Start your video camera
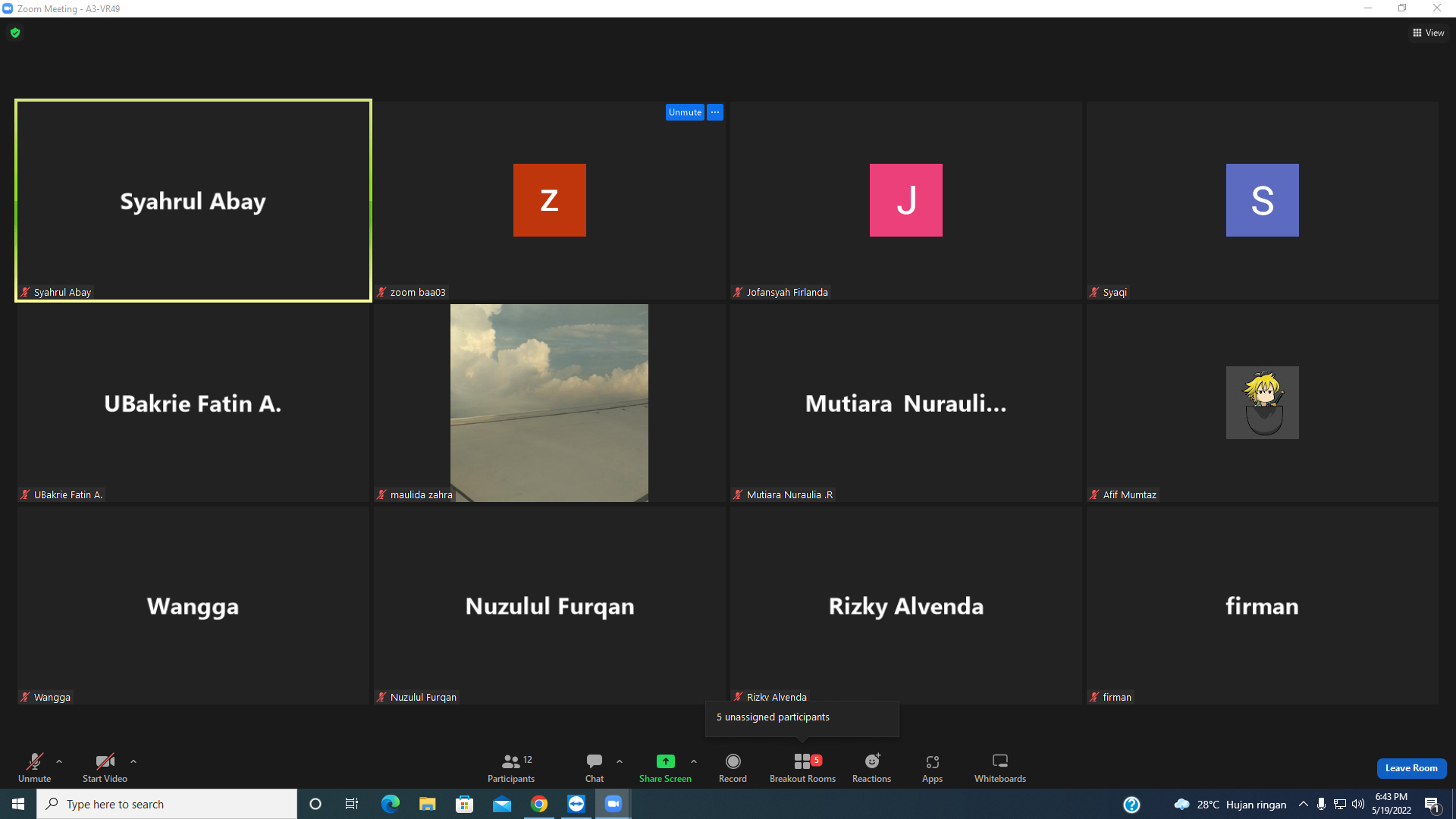Viewport: 1456px width, 819px height. tap(105, 767)
